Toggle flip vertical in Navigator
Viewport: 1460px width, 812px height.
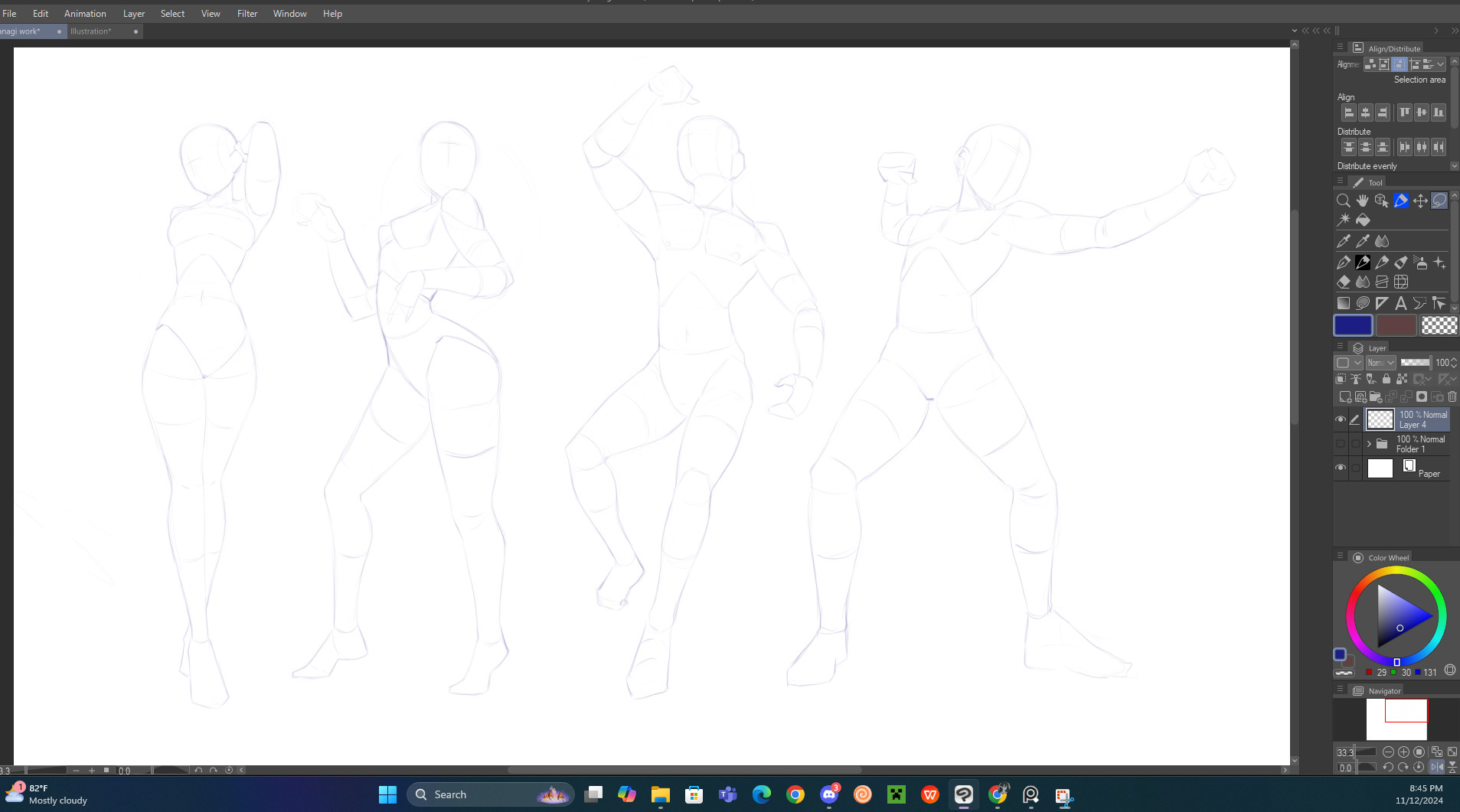[x=1452, y=767]
